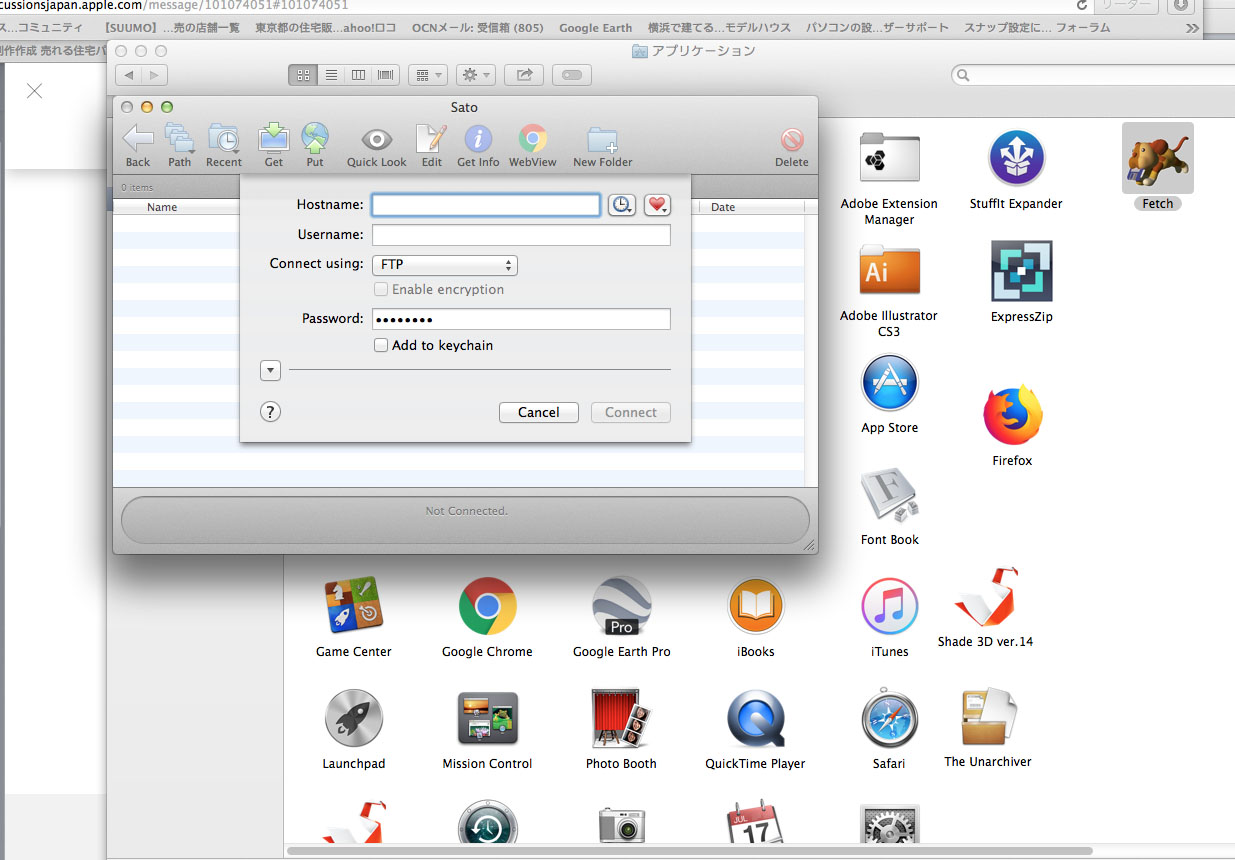Reload the Safari page
Image resolution: width=1235 pixels, height=860 pixels.
pos(1082,5)
